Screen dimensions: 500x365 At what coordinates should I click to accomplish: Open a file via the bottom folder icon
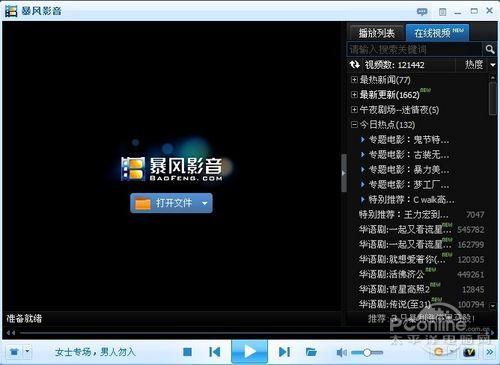[x=311, y=352]
